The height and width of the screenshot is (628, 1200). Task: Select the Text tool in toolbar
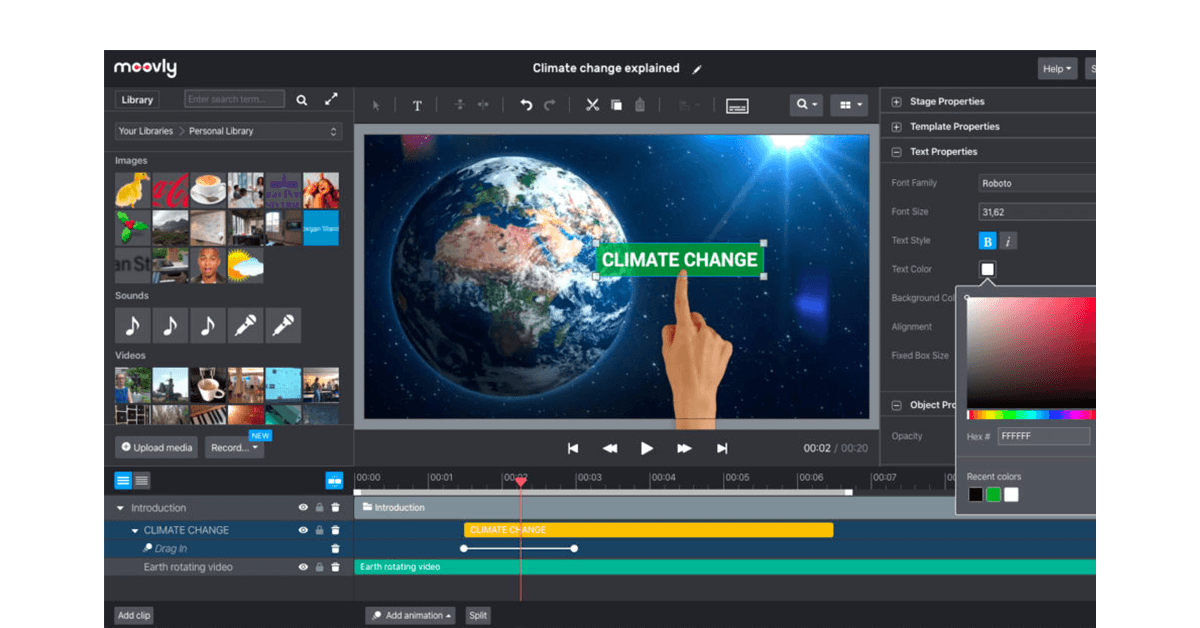pos(417,105)
